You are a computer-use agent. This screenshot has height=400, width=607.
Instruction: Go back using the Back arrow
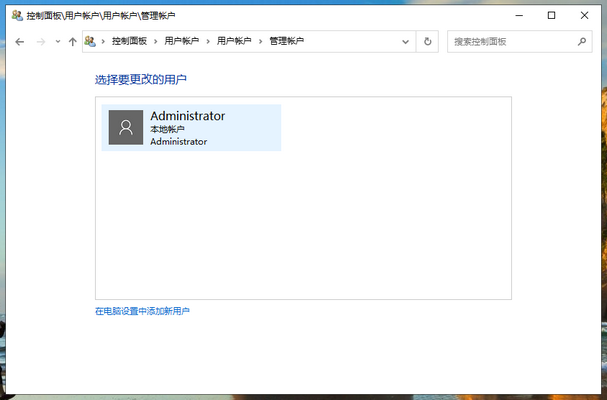click(19, 42)
